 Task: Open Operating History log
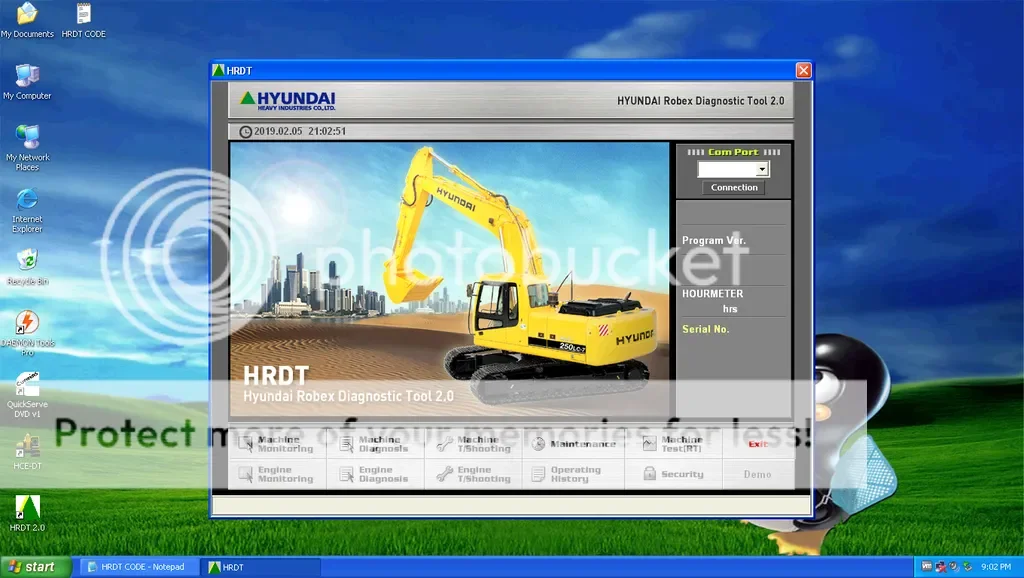575,474
